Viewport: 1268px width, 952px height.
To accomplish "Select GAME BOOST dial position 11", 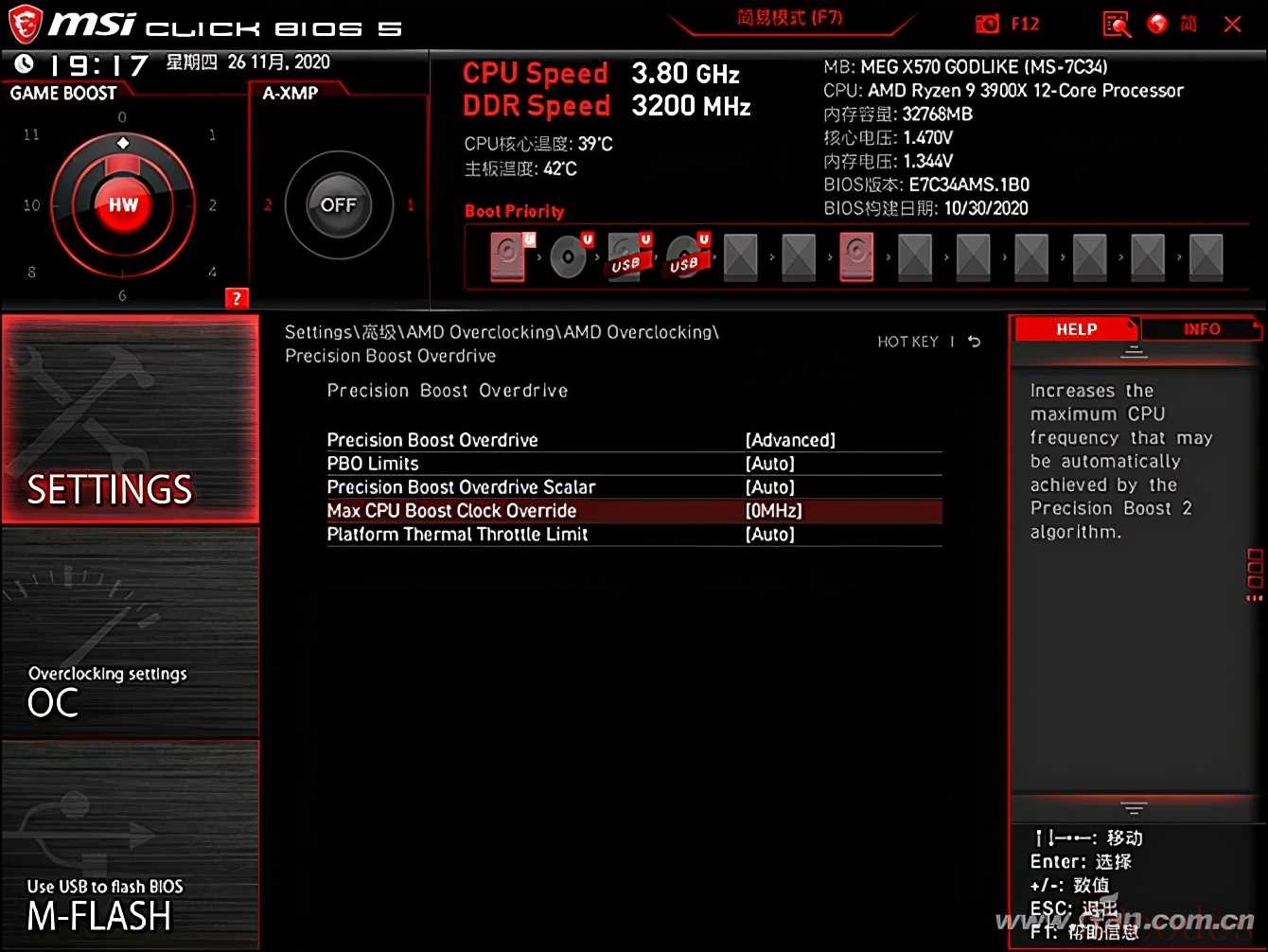I will coord(31,134).
